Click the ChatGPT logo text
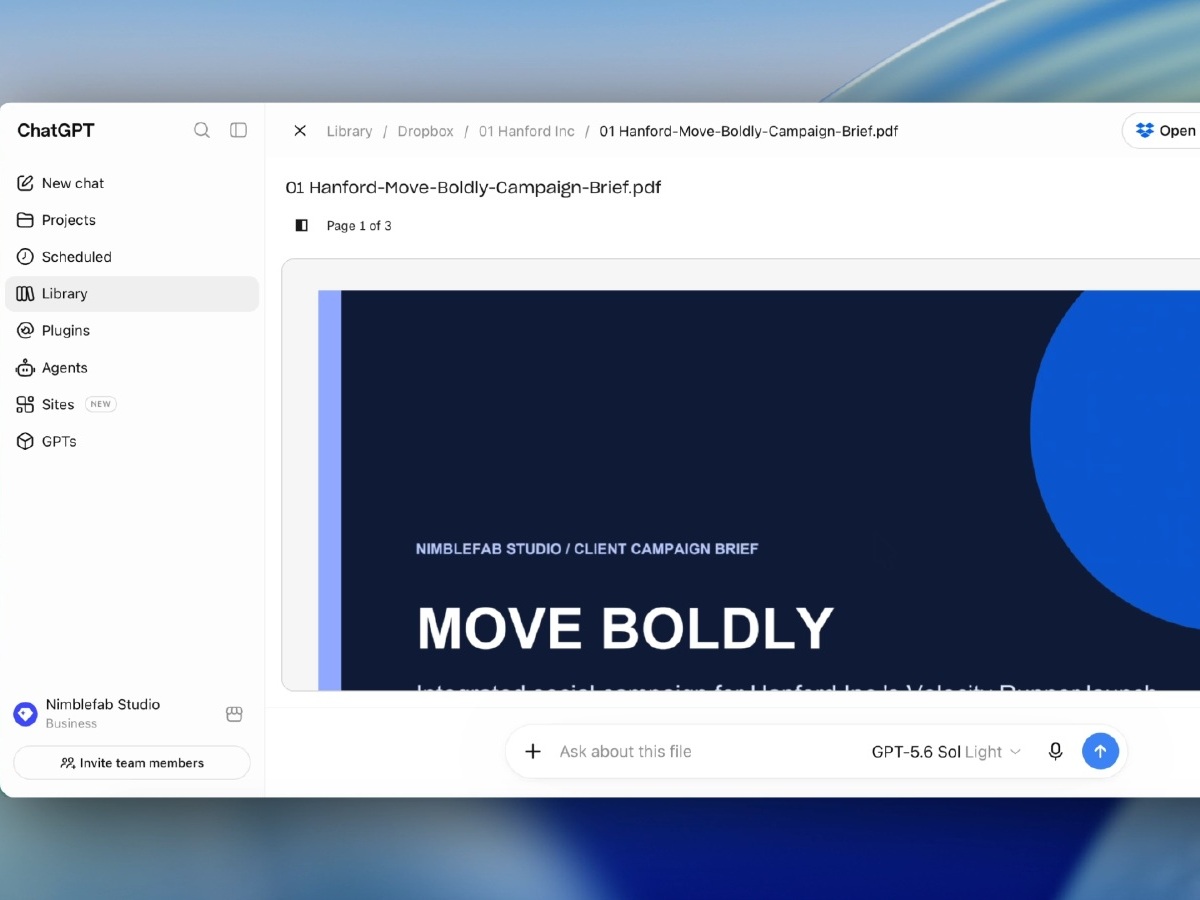 point(56,130)
